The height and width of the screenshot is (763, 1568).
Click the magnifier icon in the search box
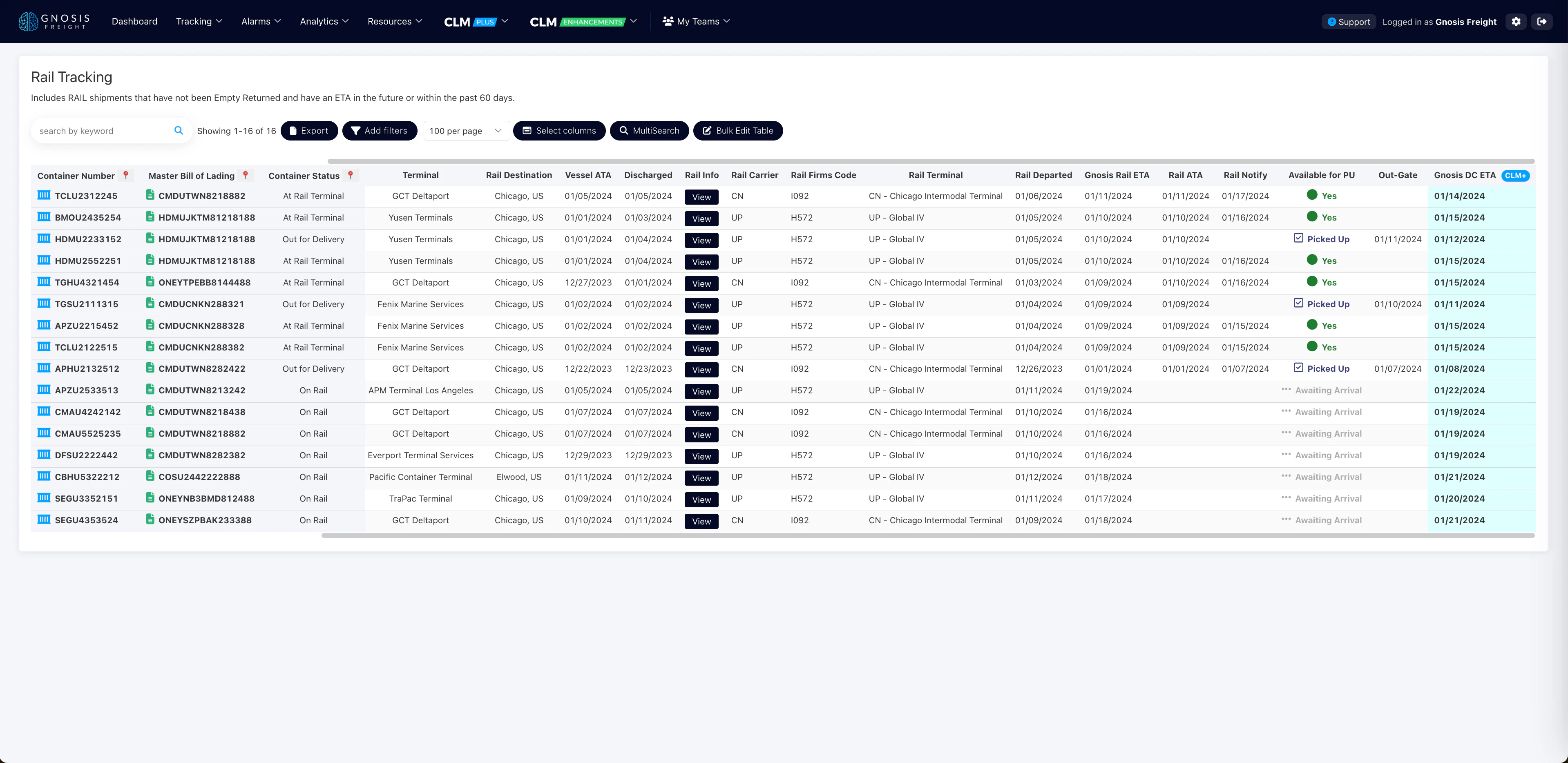[x=179, y=130]
